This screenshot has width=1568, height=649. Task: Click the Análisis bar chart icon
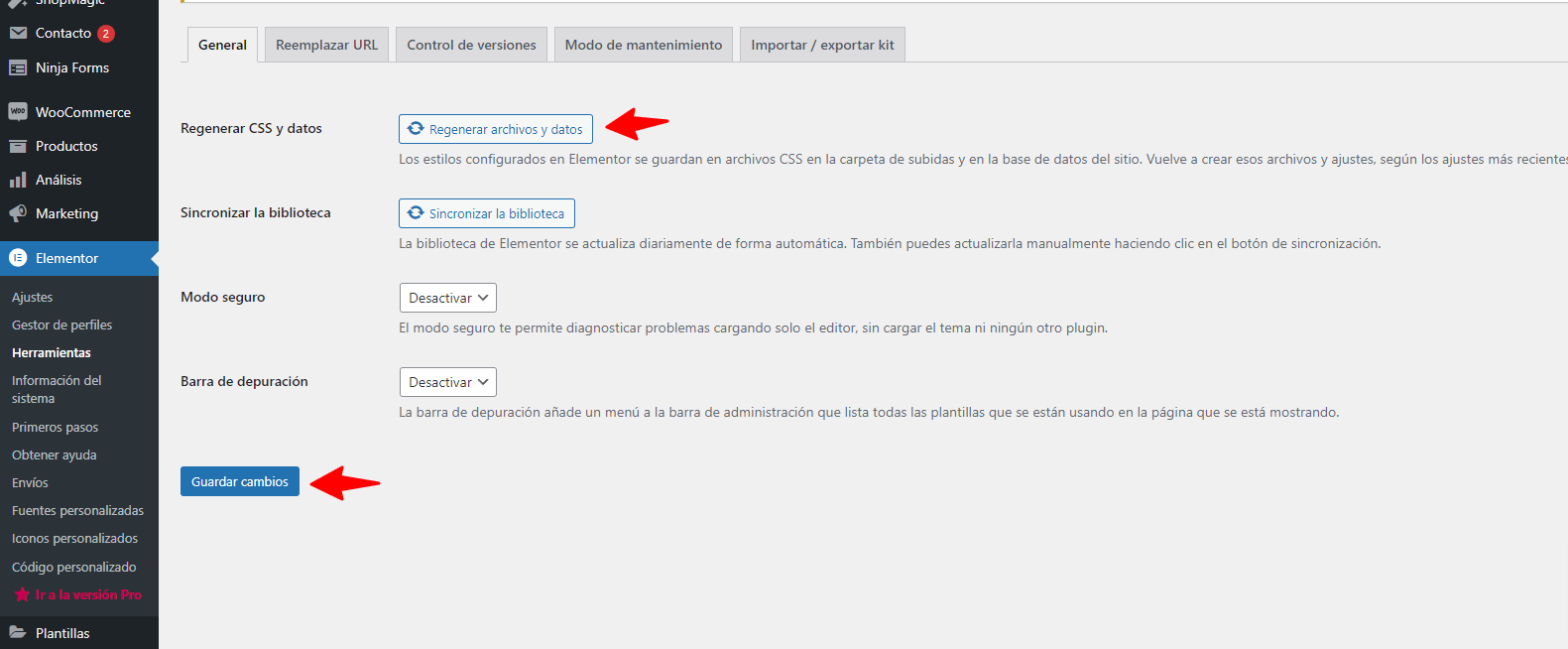(18, 180)
